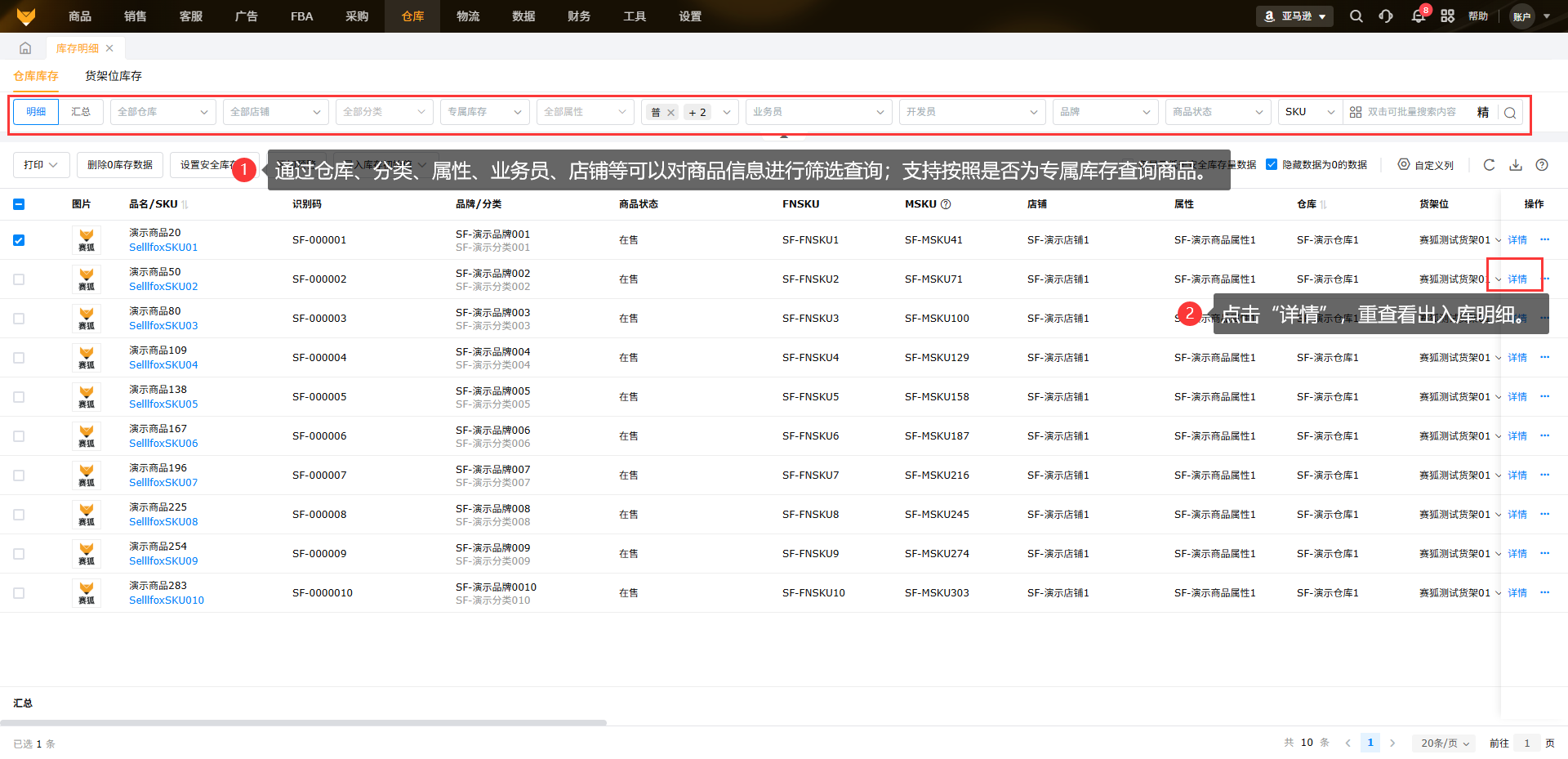Check the 演示商品138 row checkbox
Screen dimensions: 1568x759
[x=19, y=397]
